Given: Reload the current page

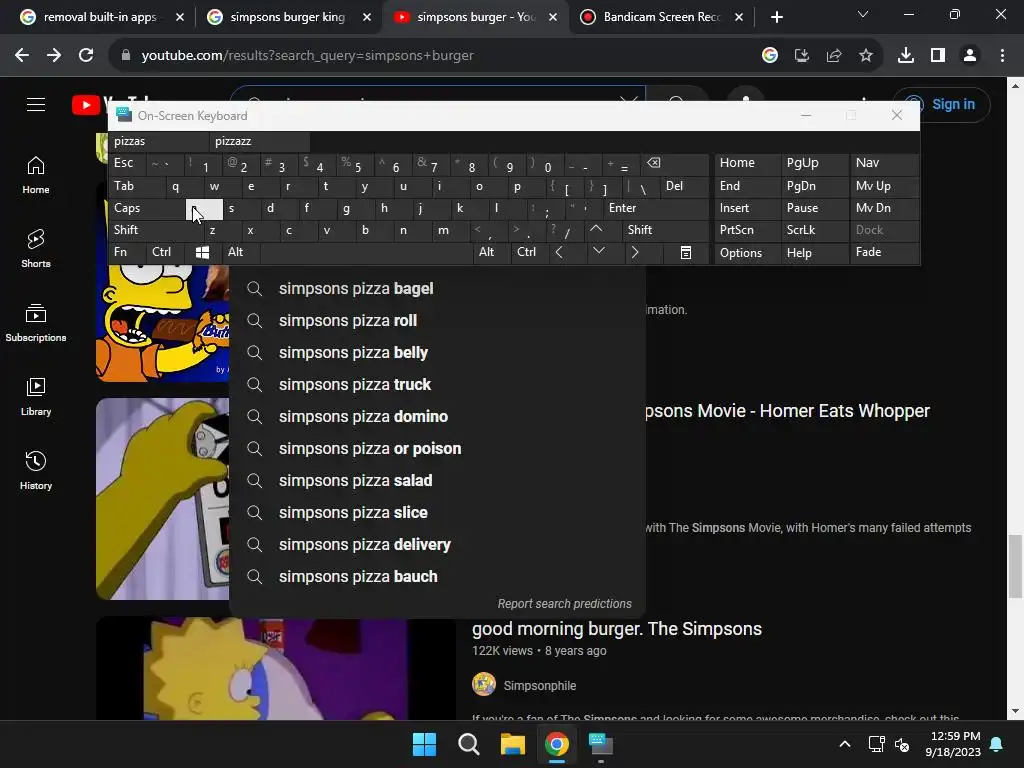Looking at the screenshot, I should [86, 56].
